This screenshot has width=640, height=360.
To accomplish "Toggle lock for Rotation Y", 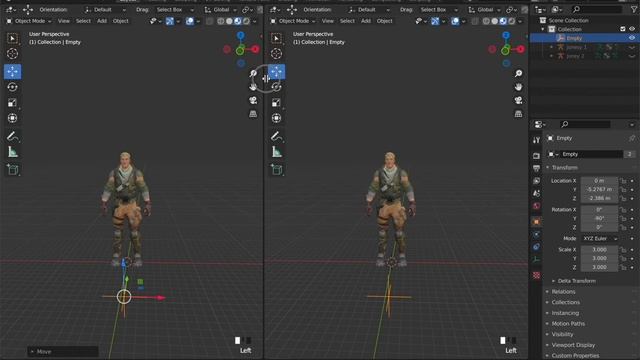I will (x=623, y=219).
